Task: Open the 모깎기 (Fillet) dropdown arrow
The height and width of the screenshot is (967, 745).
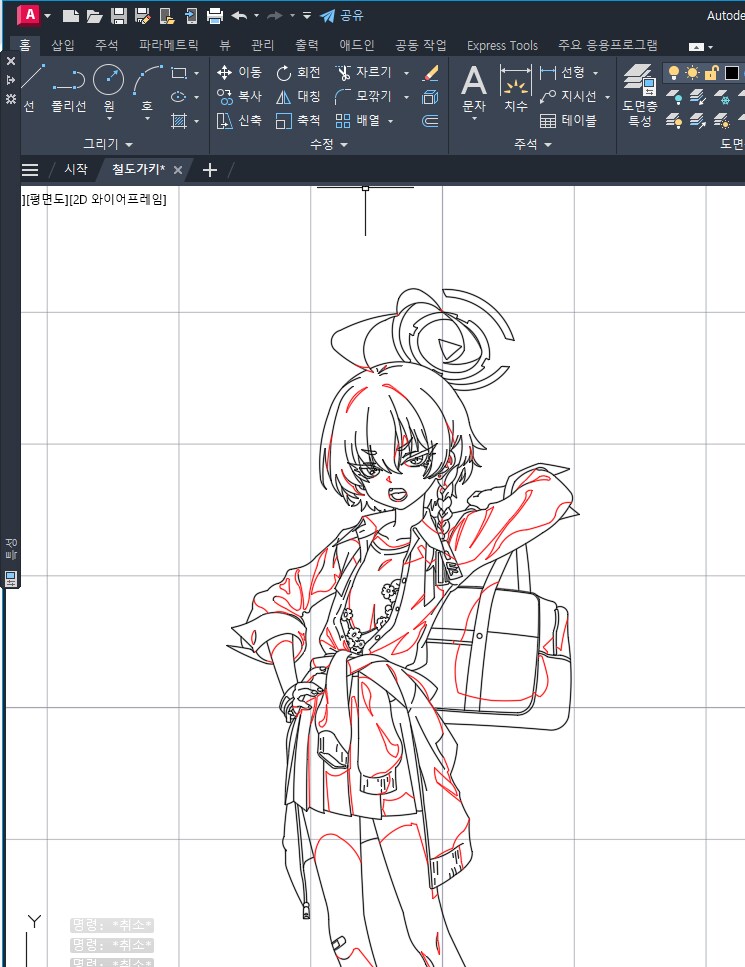Action: [406, 97]
